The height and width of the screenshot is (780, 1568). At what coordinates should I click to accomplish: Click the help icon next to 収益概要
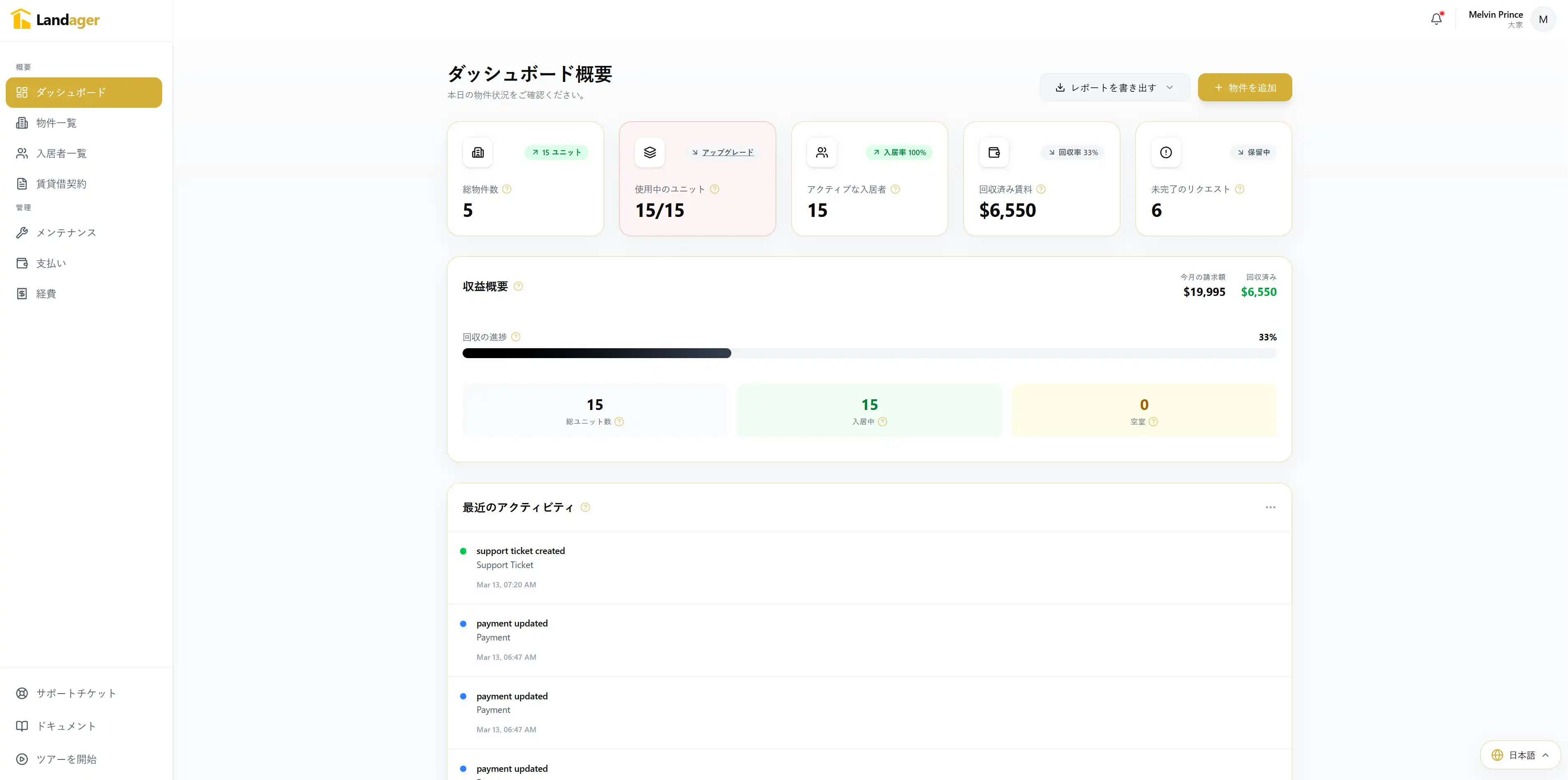(518, 286)
